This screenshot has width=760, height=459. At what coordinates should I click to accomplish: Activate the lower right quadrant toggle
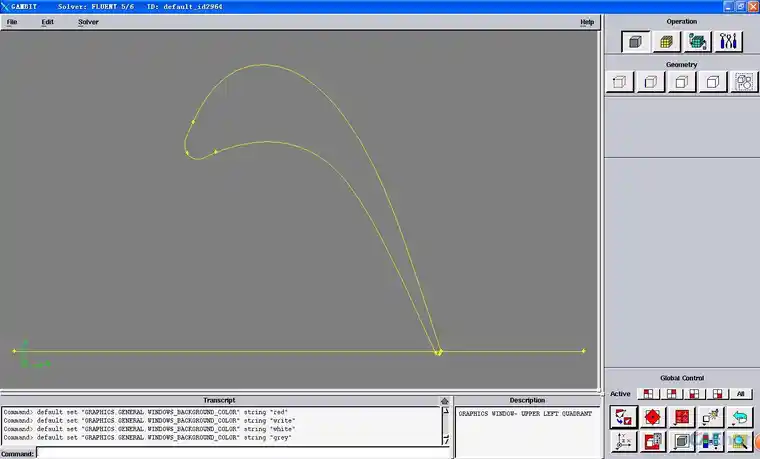[717, 394]
